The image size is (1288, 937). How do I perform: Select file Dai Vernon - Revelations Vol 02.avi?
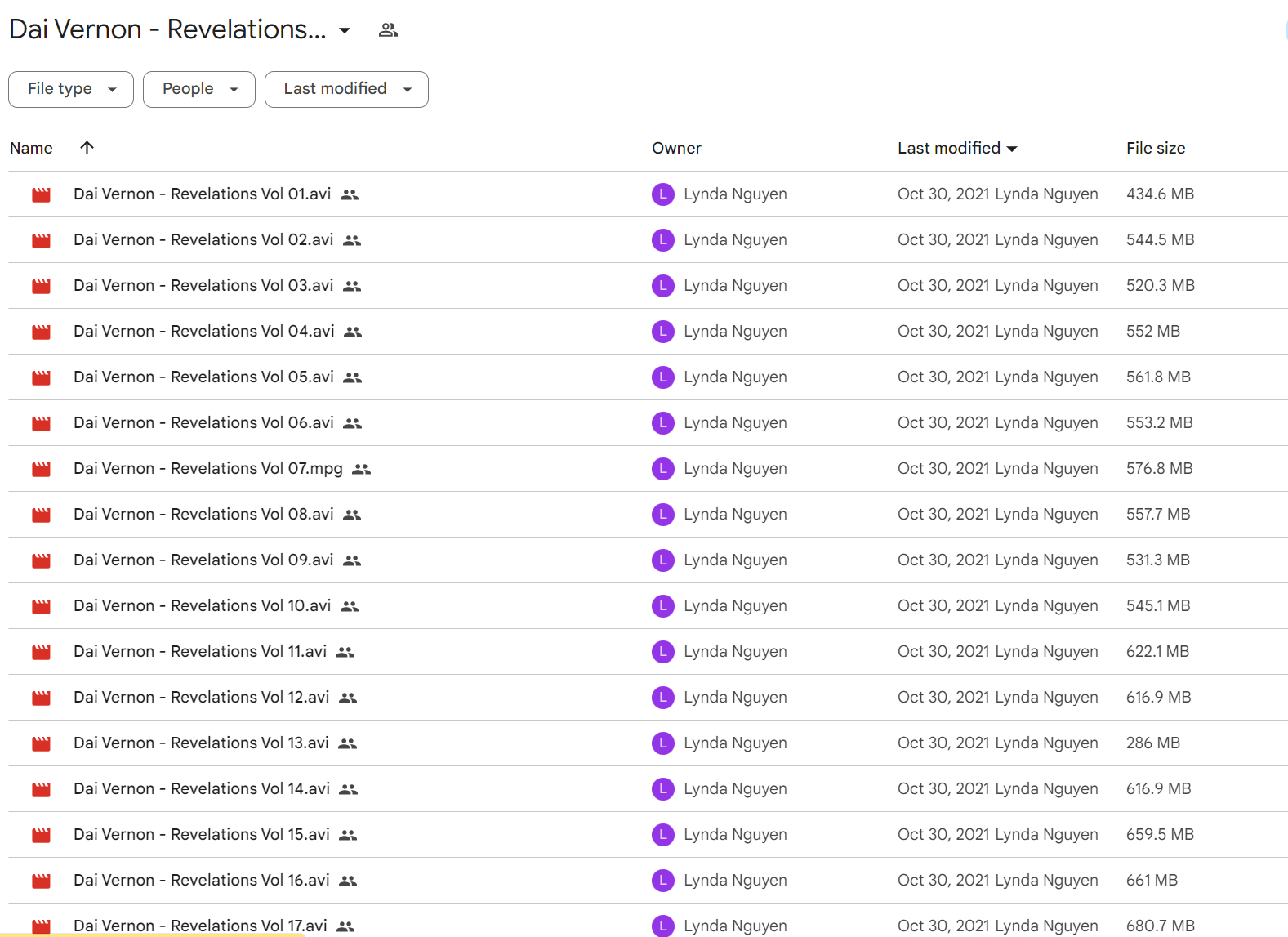click(x=203, y=240)
